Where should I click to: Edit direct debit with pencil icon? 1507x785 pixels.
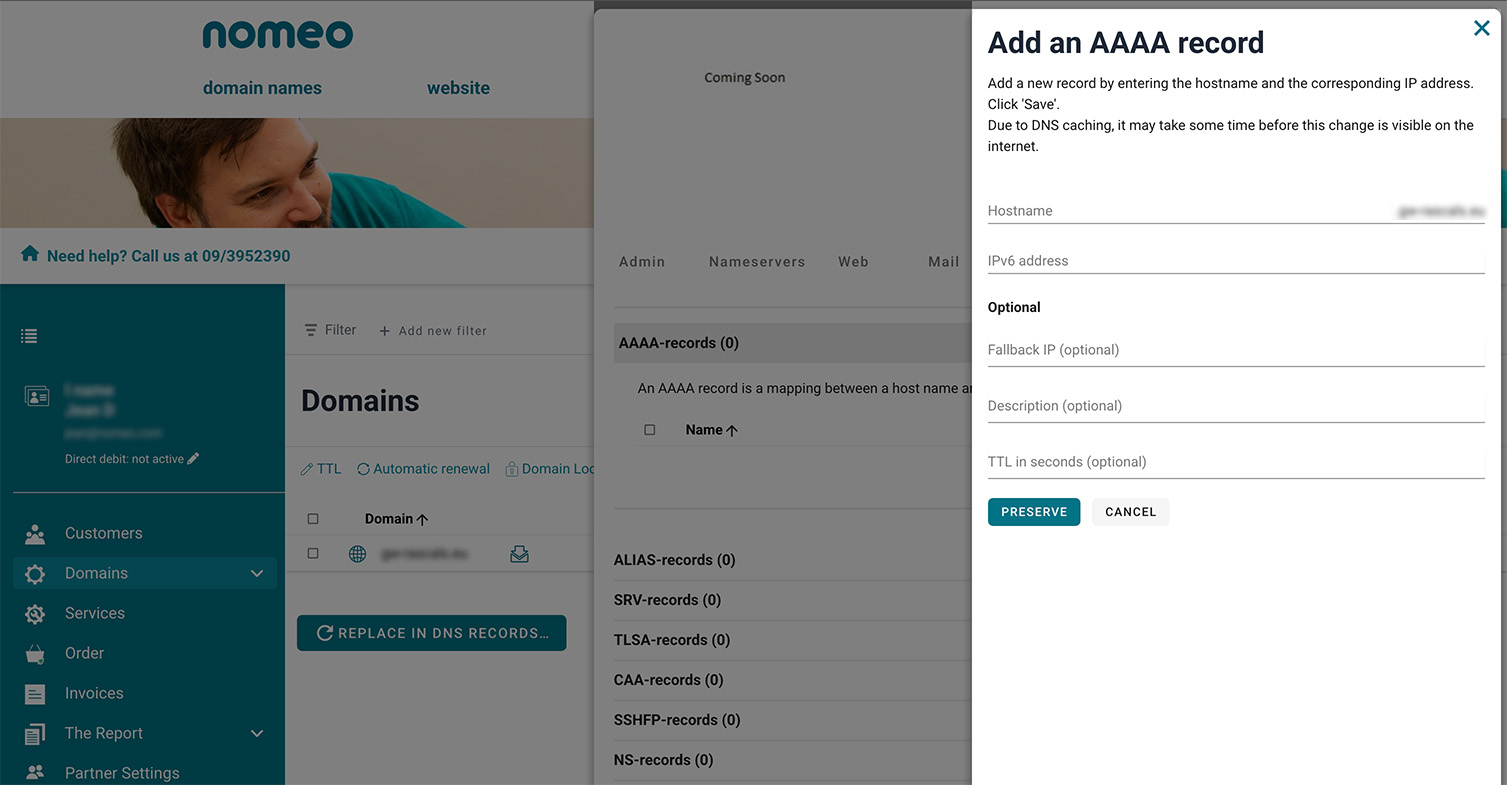[x=193, y=458]
